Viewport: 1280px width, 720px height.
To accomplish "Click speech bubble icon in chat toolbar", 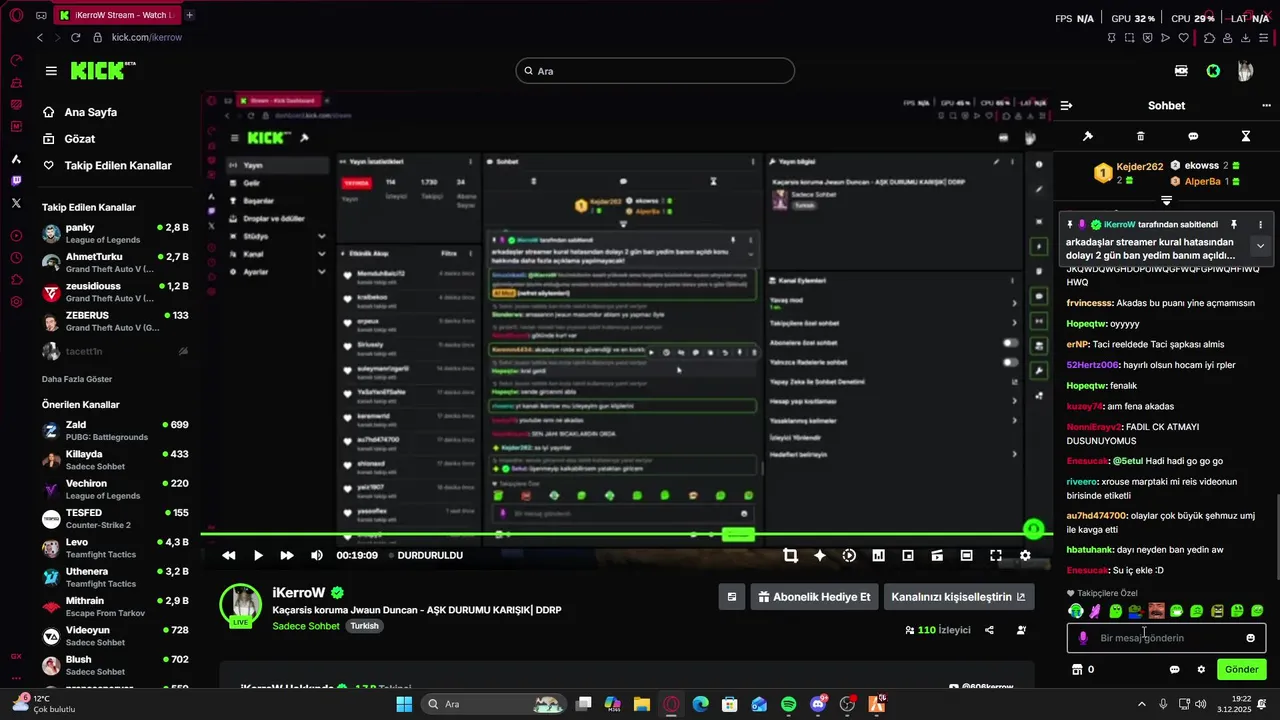I will (1193, 136).
